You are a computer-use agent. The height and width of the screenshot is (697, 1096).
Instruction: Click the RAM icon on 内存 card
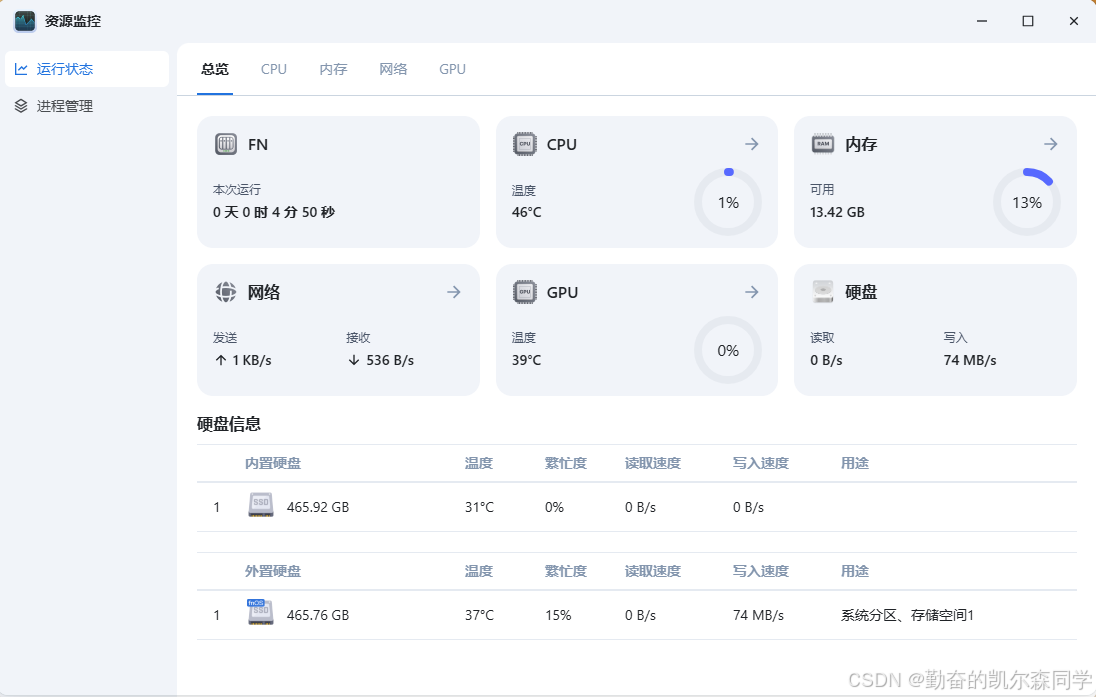(823, 144)
